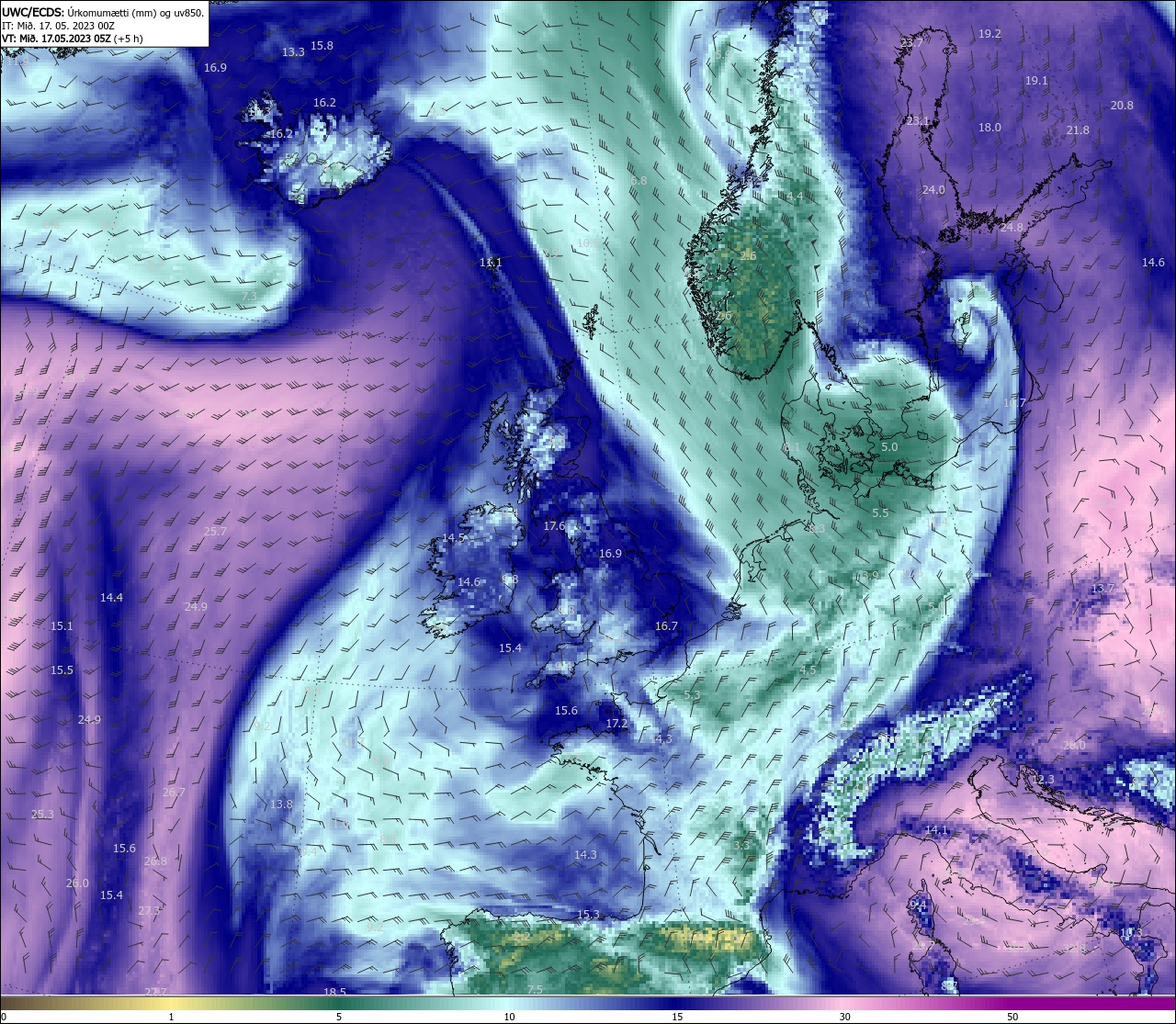1176x1024 pixels.
Task: Click the 21.8 value label
Action: [x=1078, y=130]
